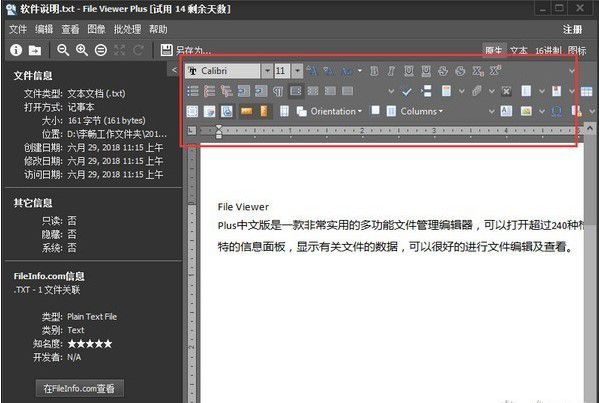Open the font size 11 dropdown
The image size is (599, 403).
(x=297, y=71)
